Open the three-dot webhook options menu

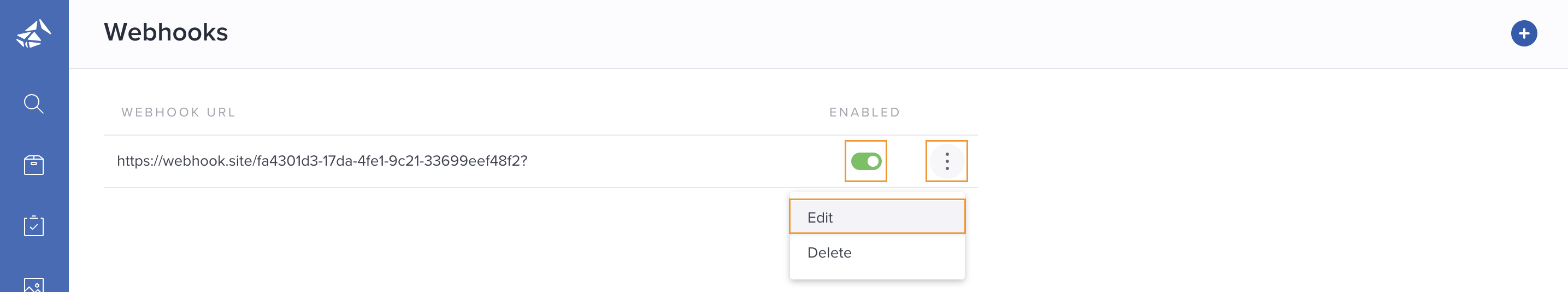(946, 161)
